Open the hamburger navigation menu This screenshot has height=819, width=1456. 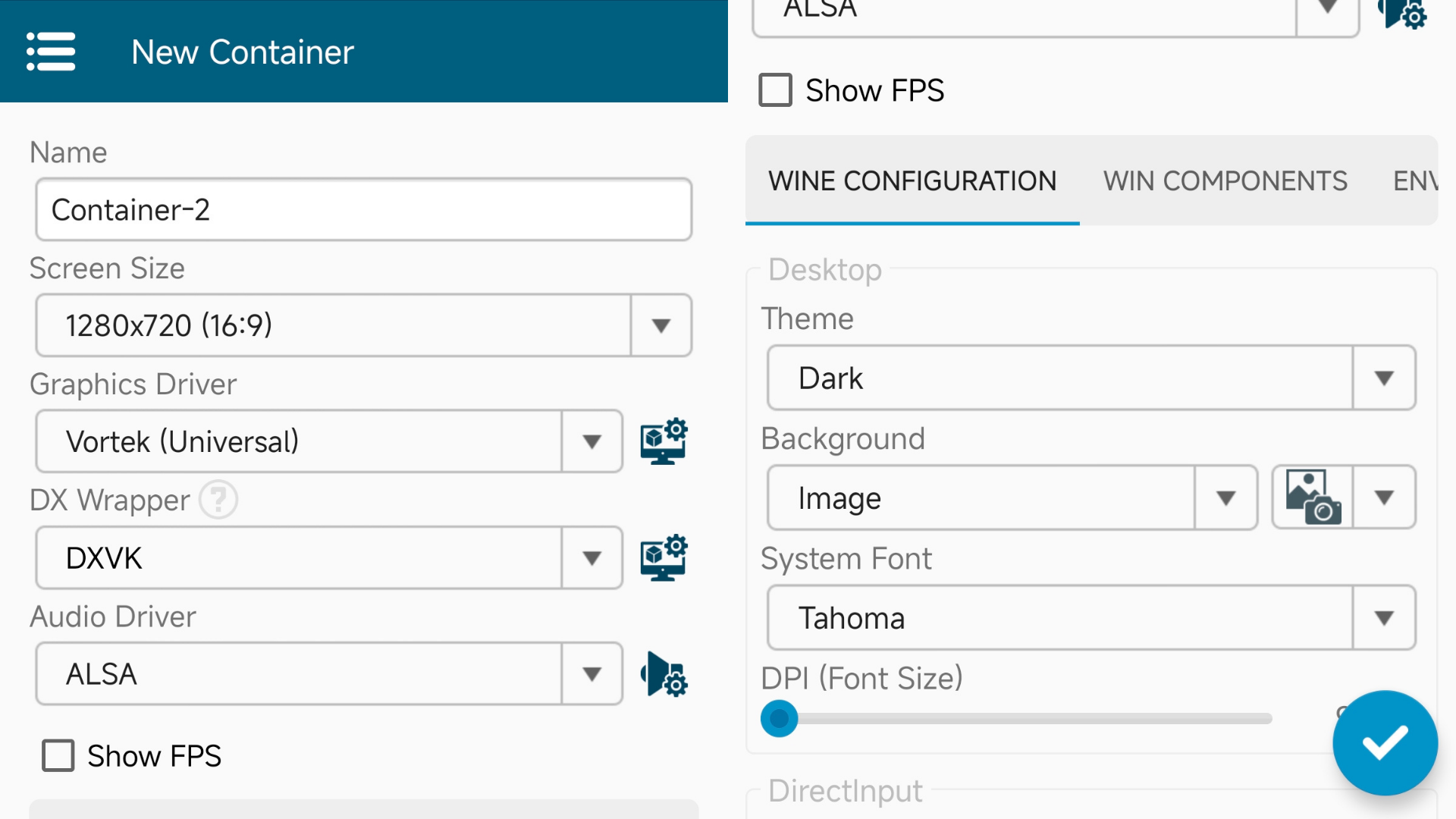[x=51, y=52]
